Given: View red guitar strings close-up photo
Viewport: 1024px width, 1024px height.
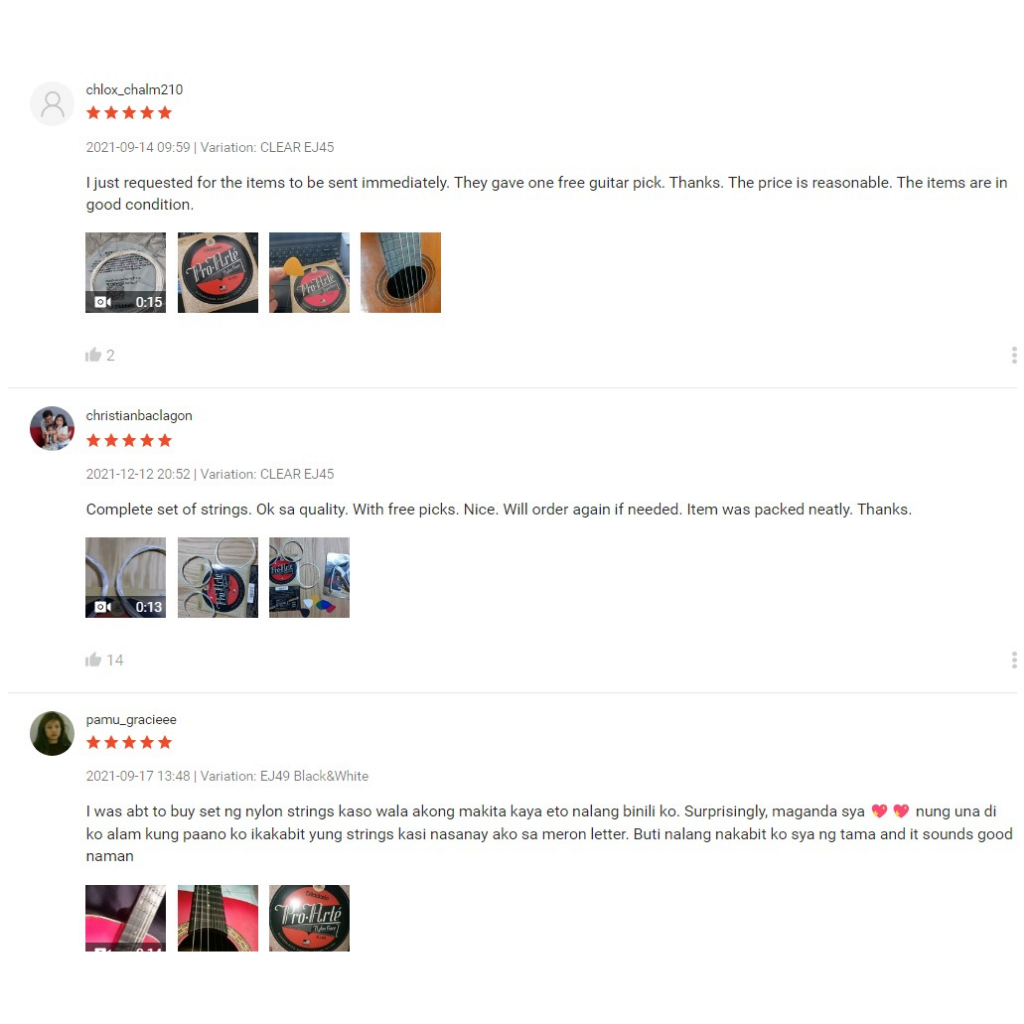Looking at the screenshot, I should 217,918.
